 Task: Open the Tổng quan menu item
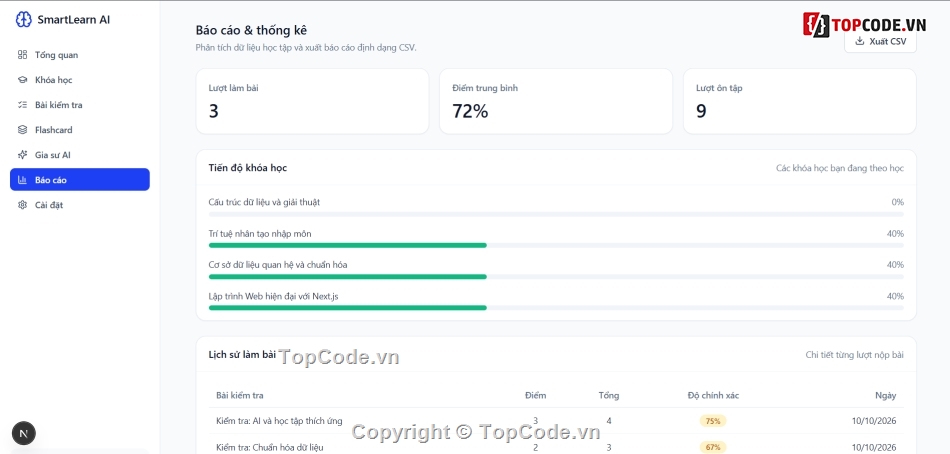click(79, 55)
